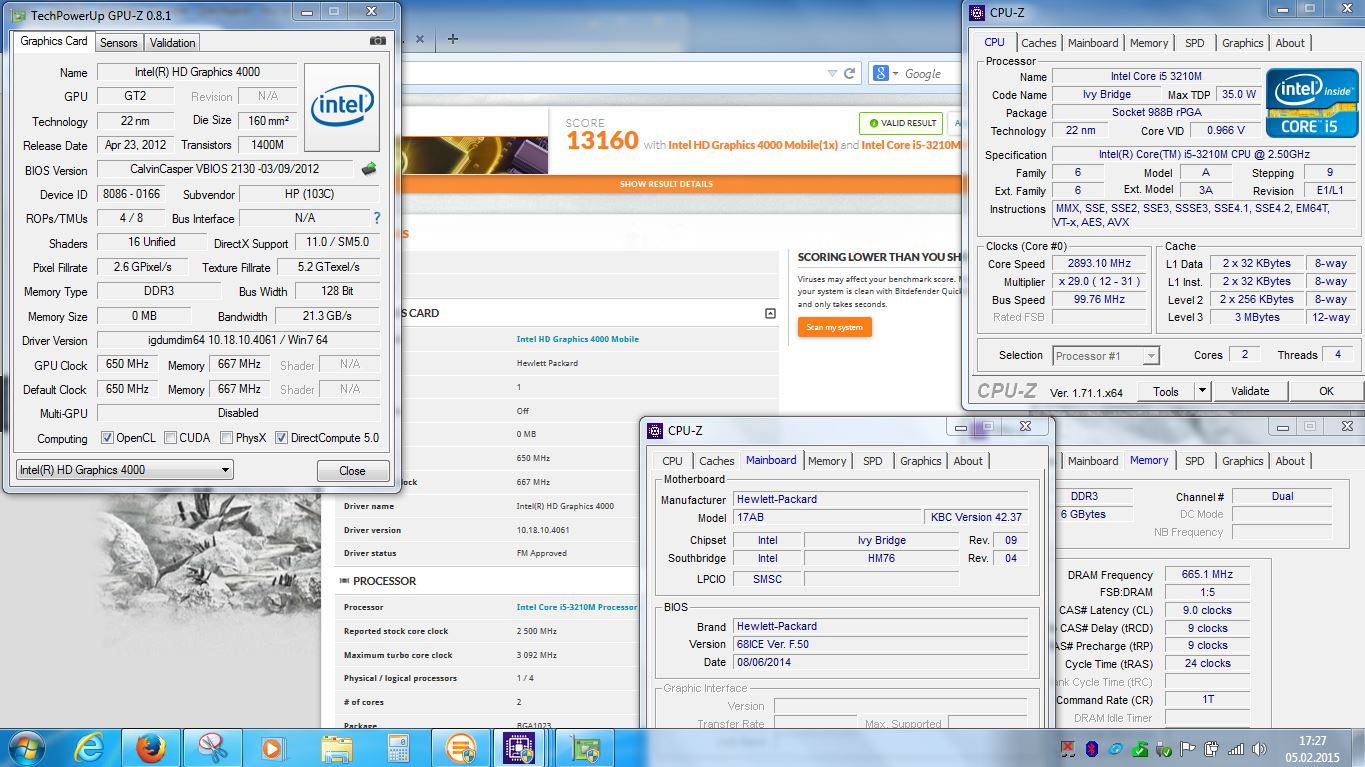Viewport: 1365px width, 767px height.
Task: Click the BIOS save icon in GPU-Z
Action: [x=369, y=169]
